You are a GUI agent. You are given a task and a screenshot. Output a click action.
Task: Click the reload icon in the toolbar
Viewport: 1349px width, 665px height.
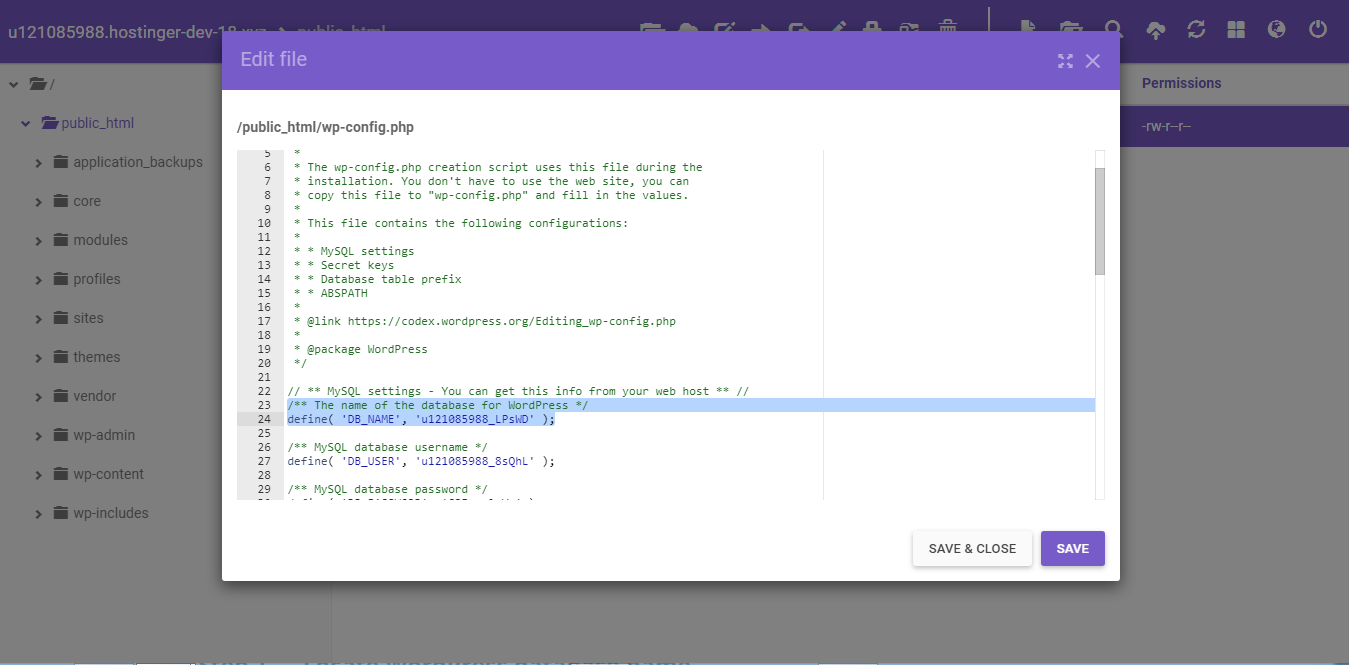1196,30
